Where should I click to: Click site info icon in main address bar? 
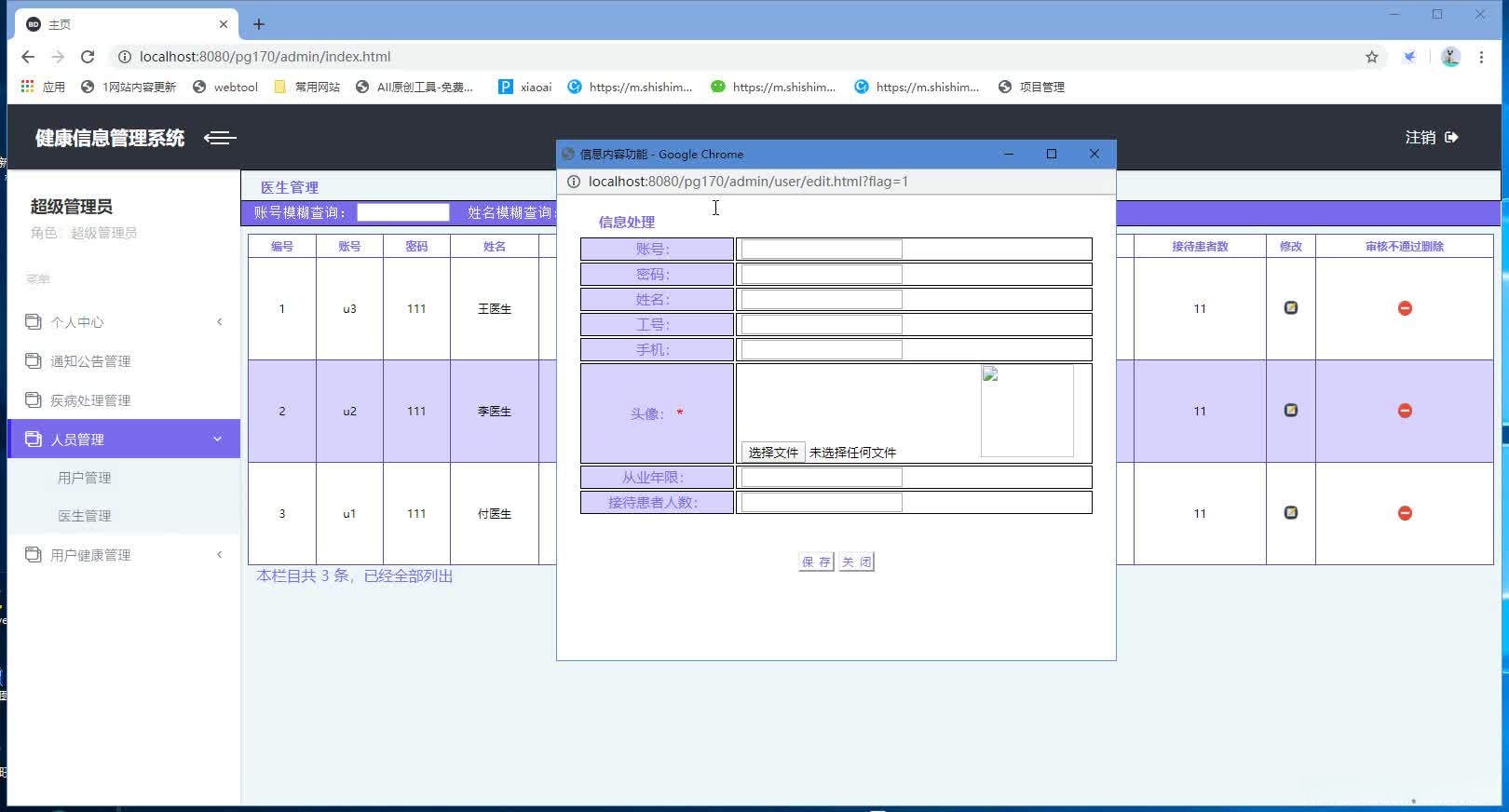coord(124,57)
